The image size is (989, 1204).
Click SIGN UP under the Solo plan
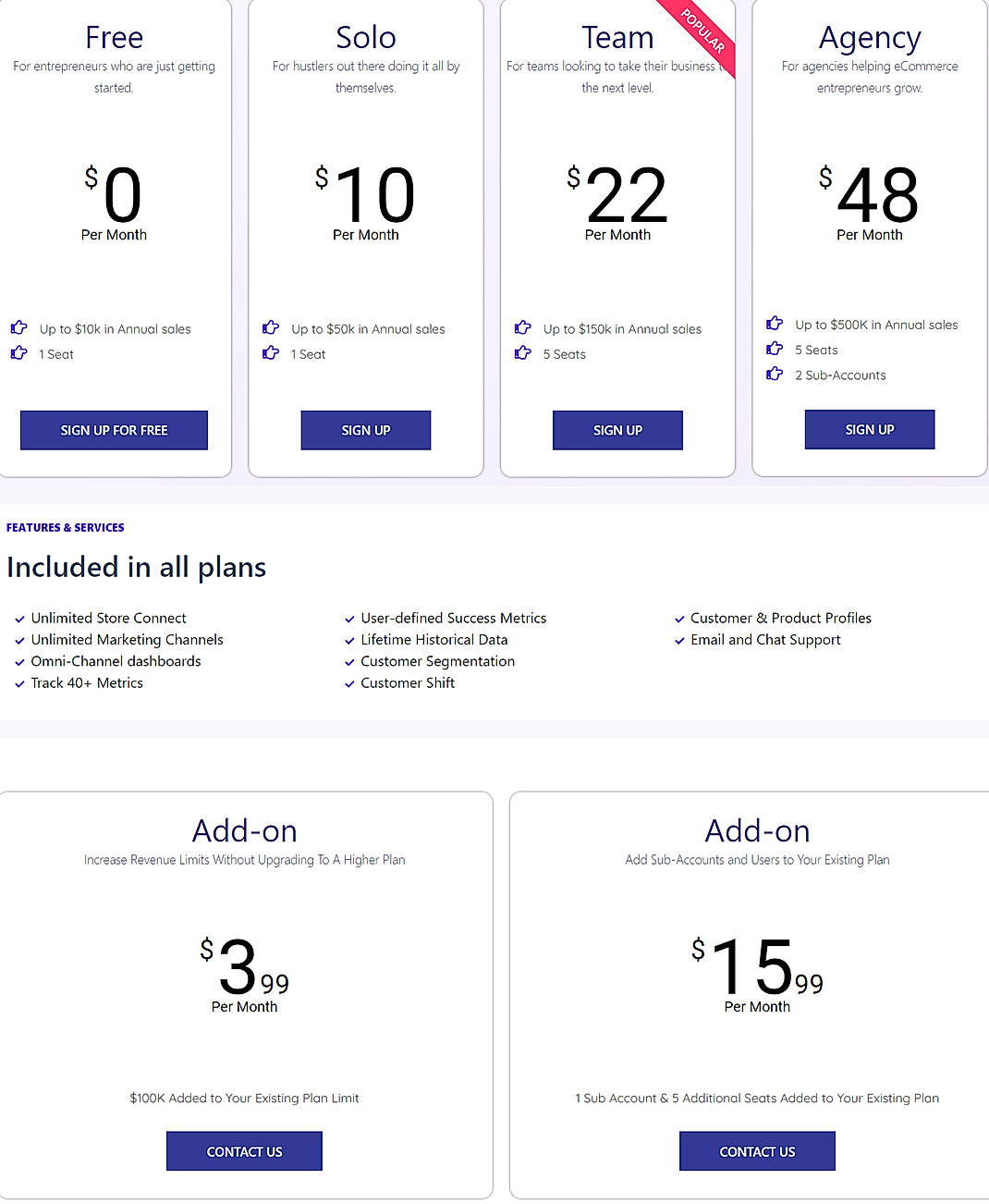pyautogui.click(x=365, y=430)
